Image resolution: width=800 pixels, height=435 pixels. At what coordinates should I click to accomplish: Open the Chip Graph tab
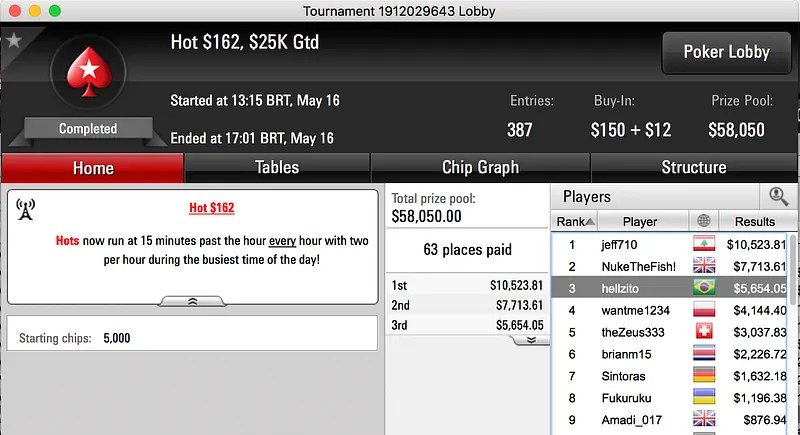[480, 167]
